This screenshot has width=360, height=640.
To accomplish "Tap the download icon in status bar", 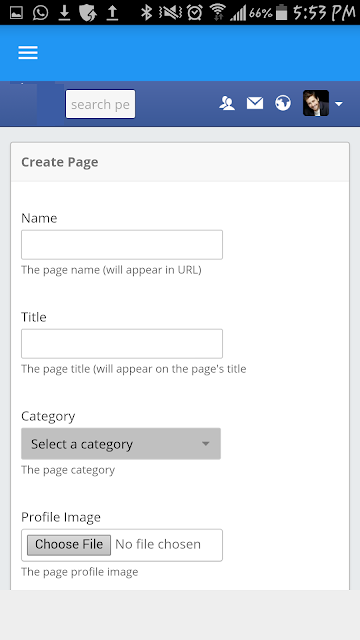I will click(64, 13).
